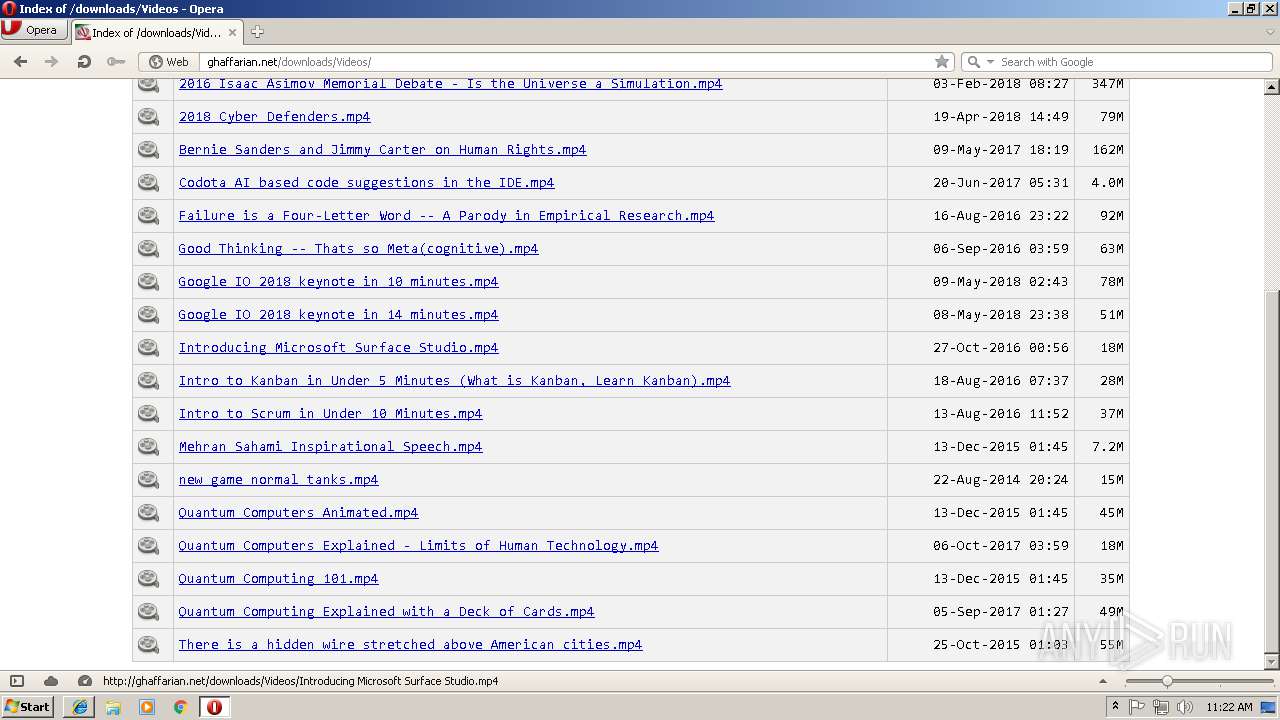The height and width of the screenshot is (720, 1280).
Task: Click video icon beside Good Thinking row
Action: point(149,249)
